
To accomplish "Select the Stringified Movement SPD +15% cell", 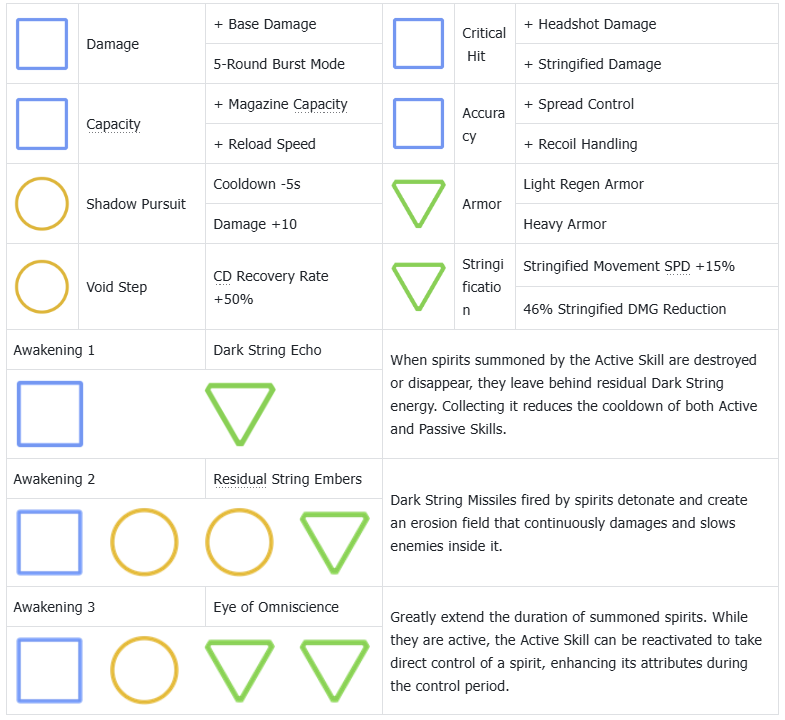I will tap(647, 266).
